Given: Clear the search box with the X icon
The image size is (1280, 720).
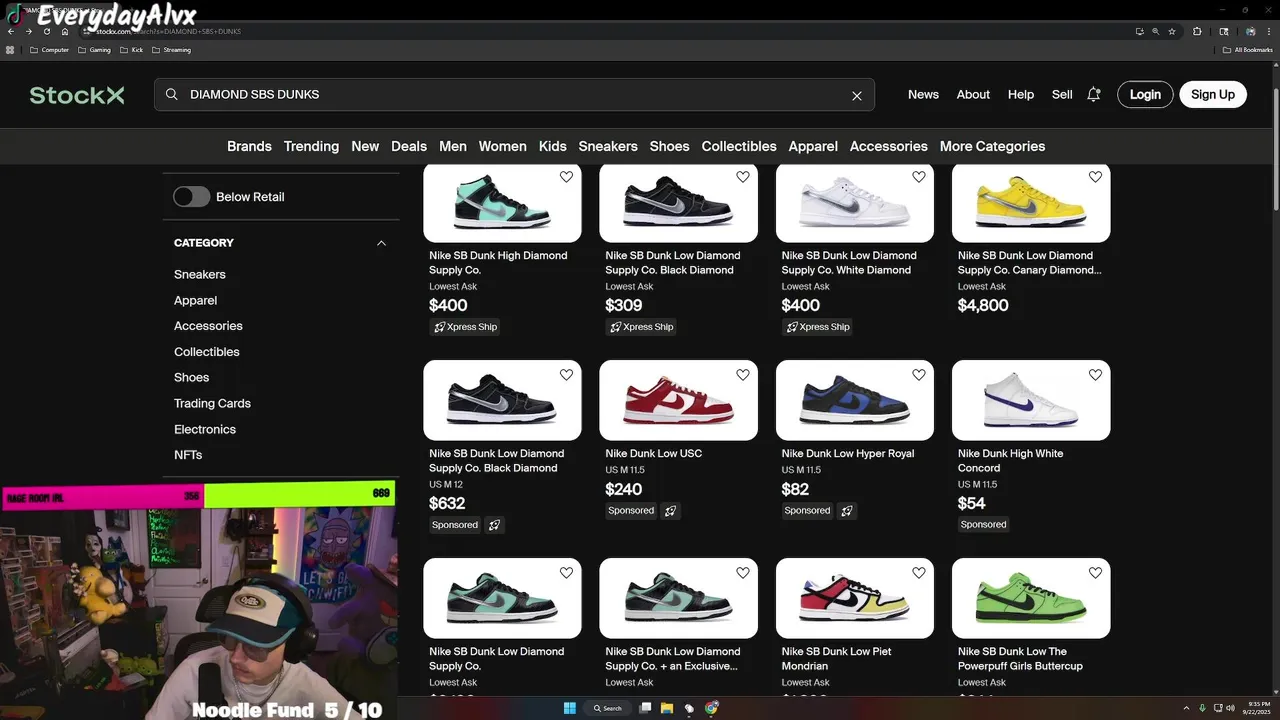Looking at the screenshot, I should pyautogui.click(x=856, y=96).
